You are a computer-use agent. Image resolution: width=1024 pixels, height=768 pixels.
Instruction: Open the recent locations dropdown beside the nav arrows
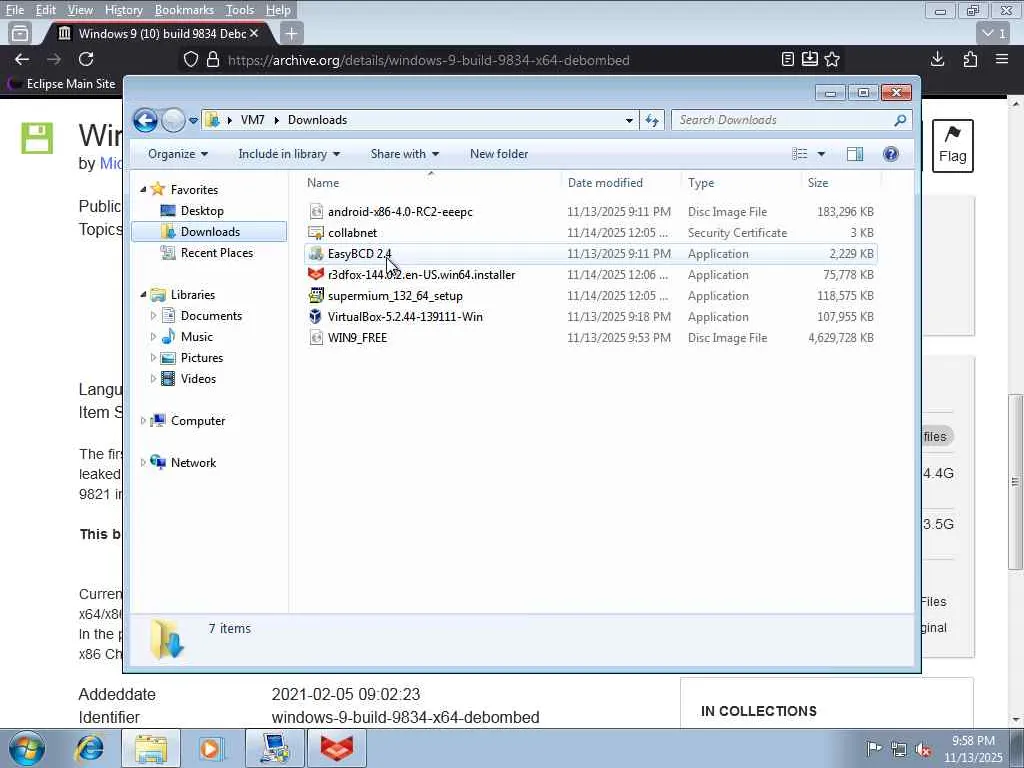click(193, 120)
